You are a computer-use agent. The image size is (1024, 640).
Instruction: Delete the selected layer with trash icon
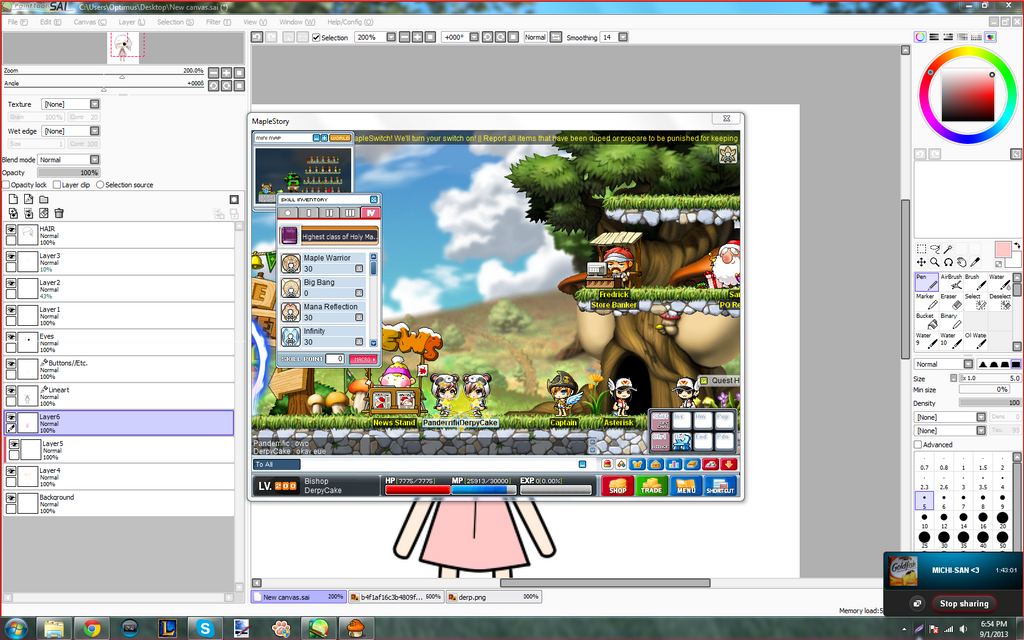[x=59, y=213]
